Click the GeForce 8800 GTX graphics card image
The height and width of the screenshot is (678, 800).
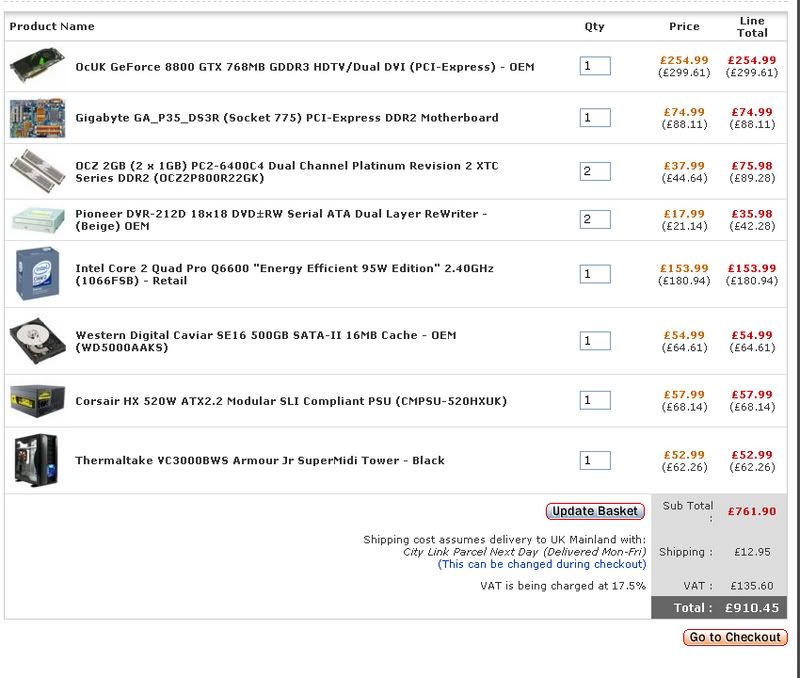(38, 67)
